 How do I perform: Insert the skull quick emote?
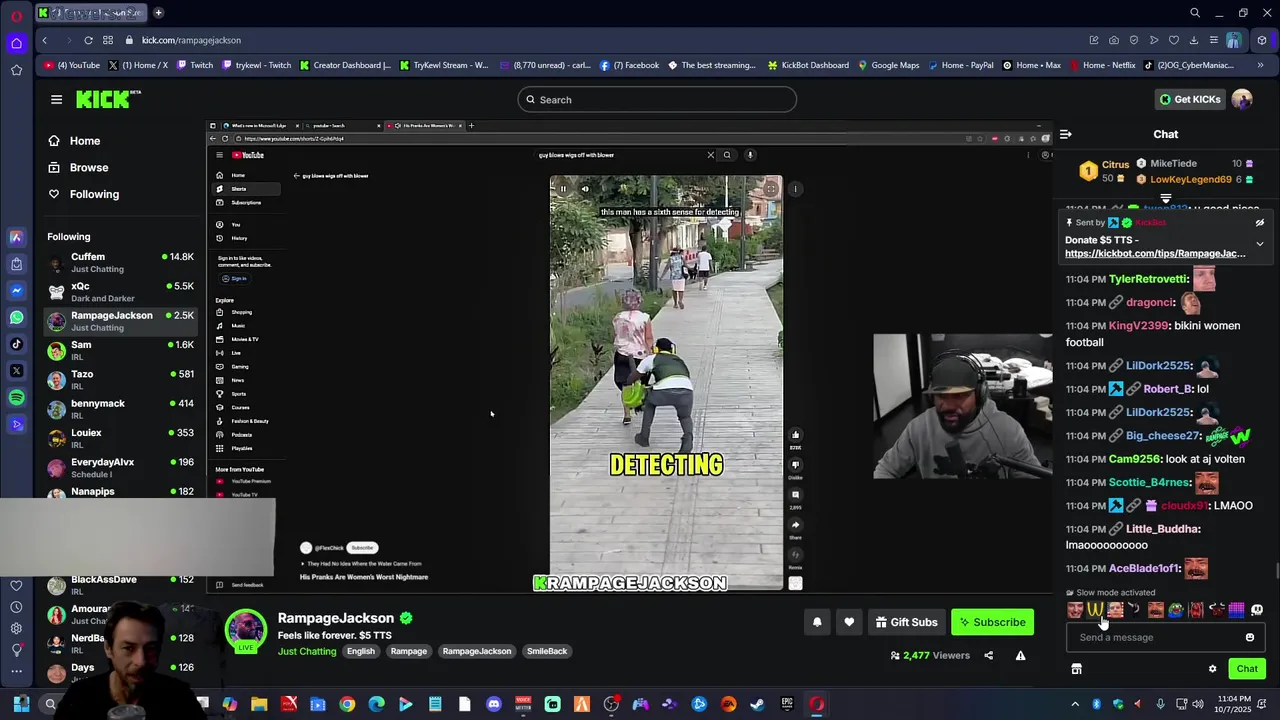(x=1257, y=610)
